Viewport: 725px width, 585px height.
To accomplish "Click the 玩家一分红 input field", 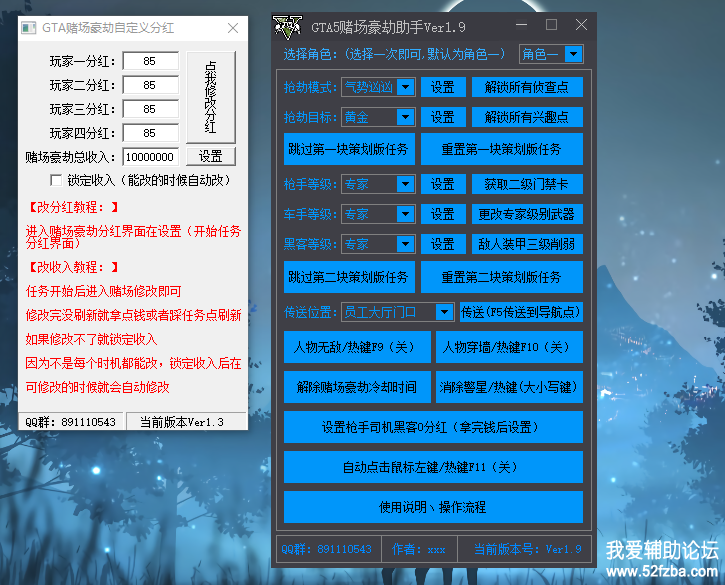I will (x=151, y=61).
